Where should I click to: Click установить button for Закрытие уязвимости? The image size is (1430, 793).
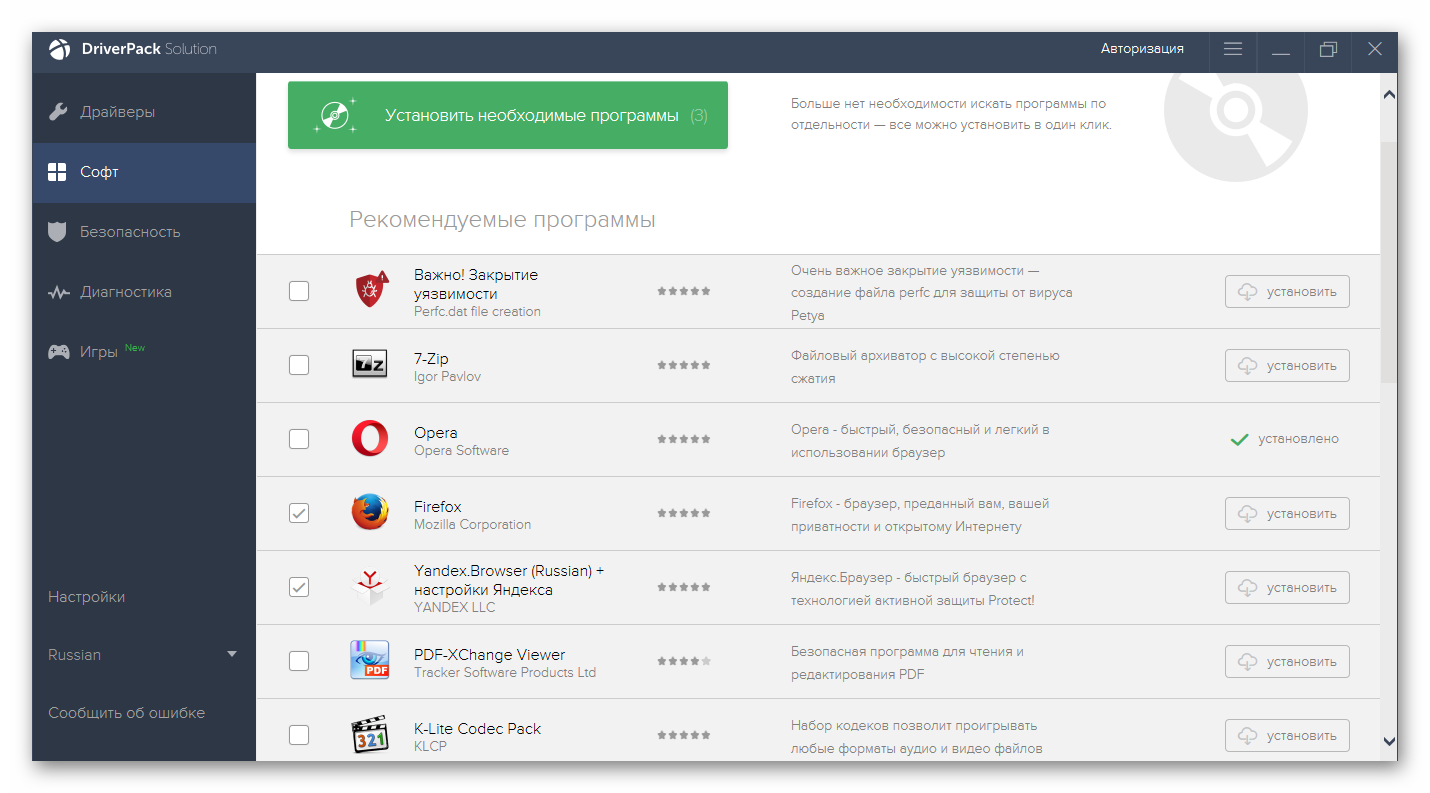point(1287,291)
